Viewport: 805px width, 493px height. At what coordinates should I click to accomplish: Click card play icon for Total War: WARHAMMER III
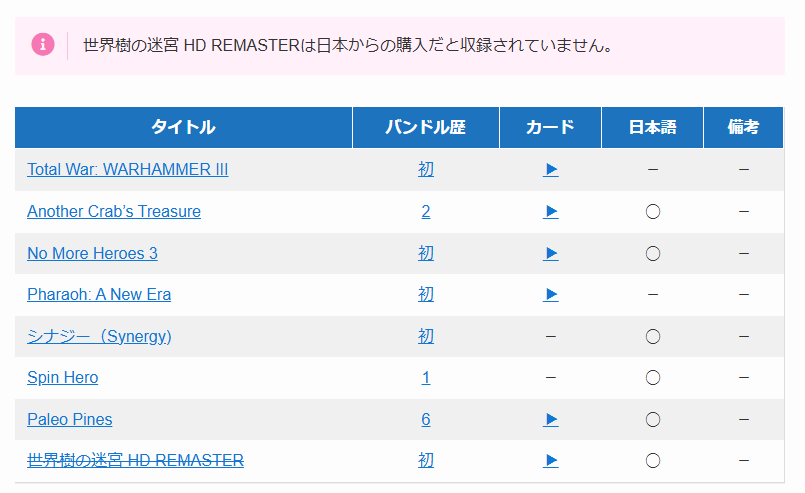click(x=551, y=170)
